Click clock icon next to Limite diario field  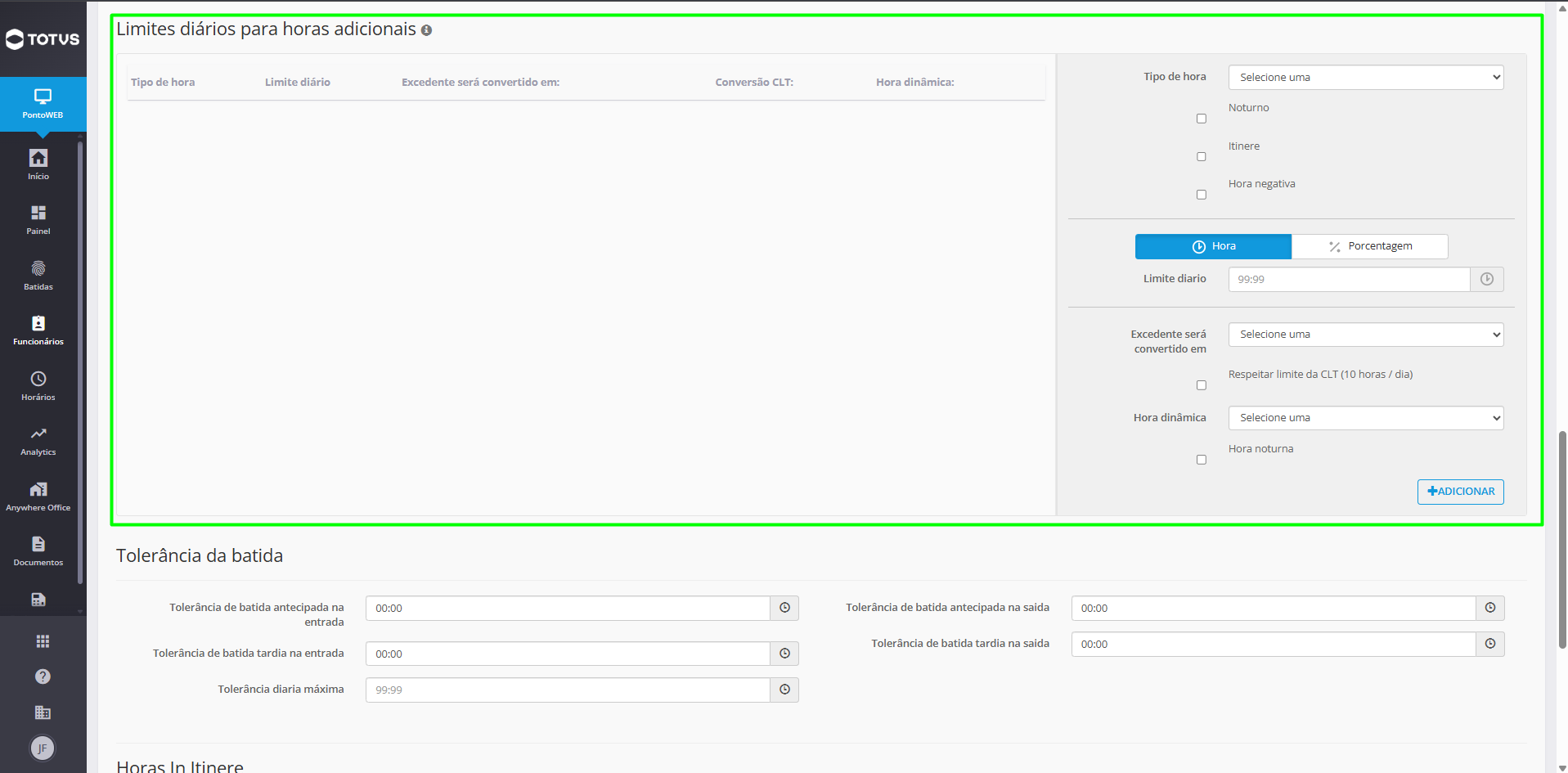1487,279
